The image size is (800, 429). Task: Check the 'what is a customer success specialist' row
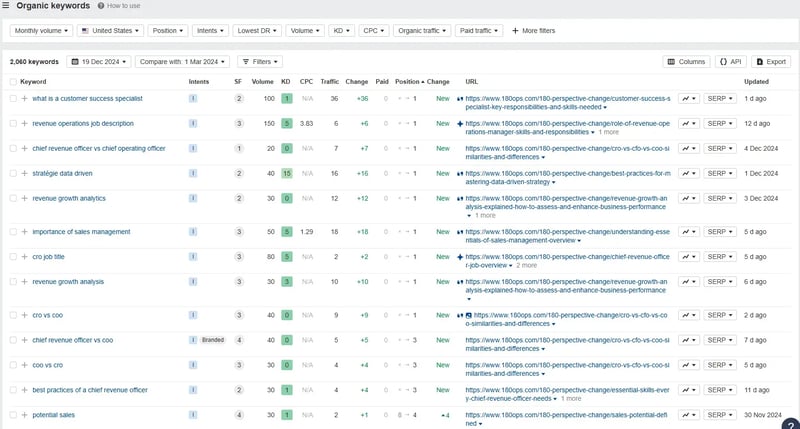(x=13, y=98)
